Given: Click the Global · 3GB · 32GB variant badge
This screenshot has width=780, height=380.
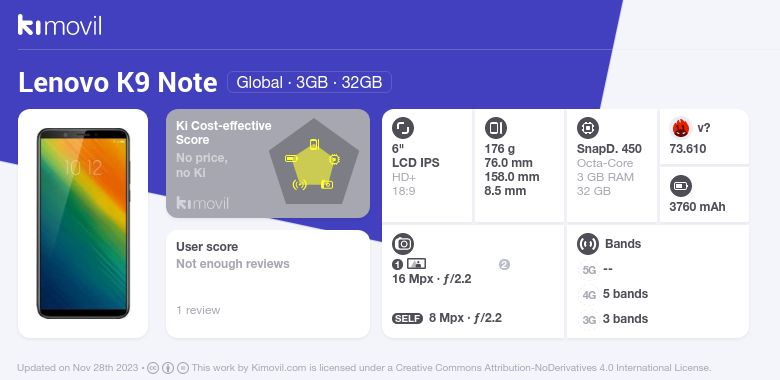Looking at the screenshot, I should tap(309, 82).
